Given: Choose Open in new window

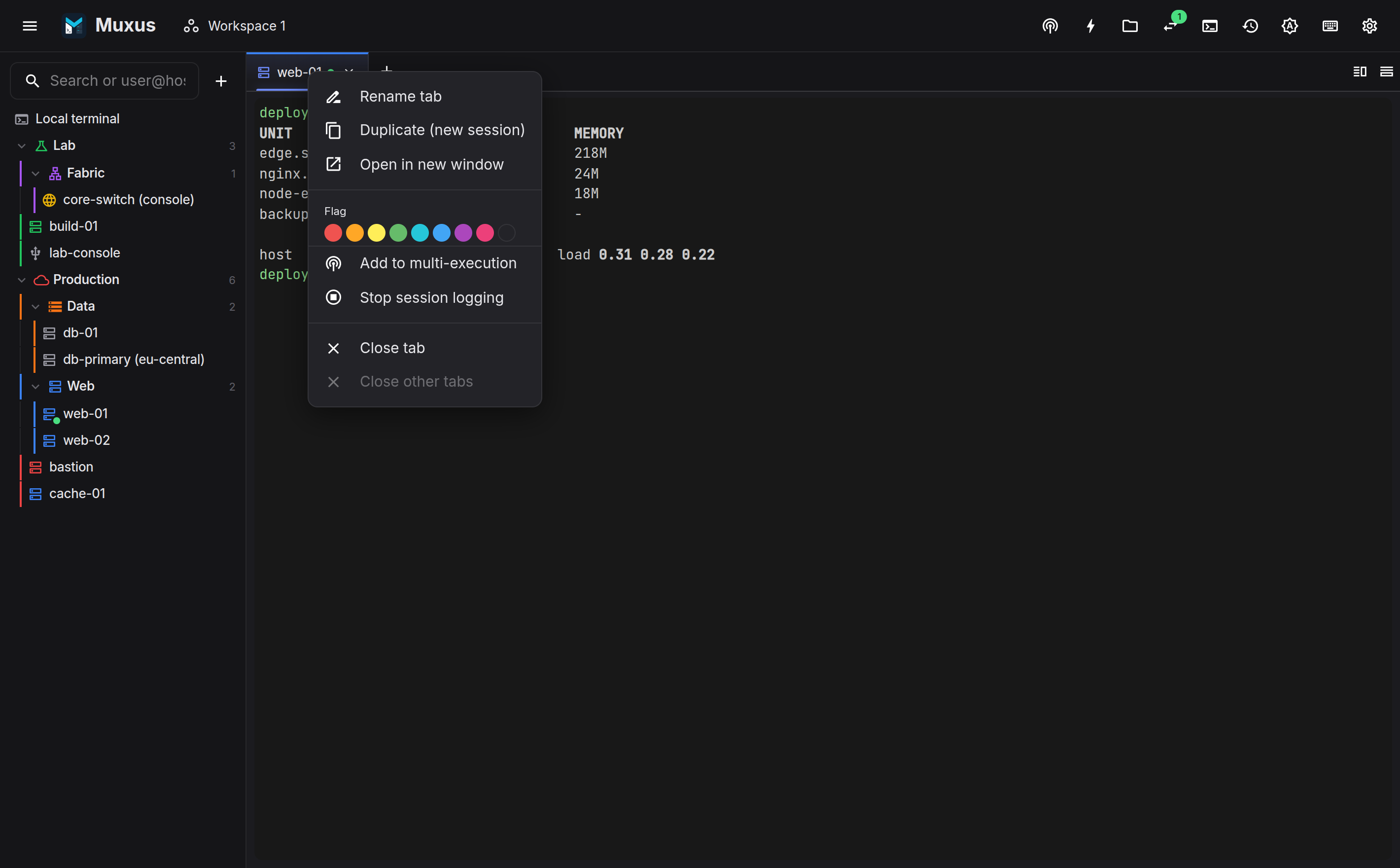Looking at the screenshot, I should point(425,164).
